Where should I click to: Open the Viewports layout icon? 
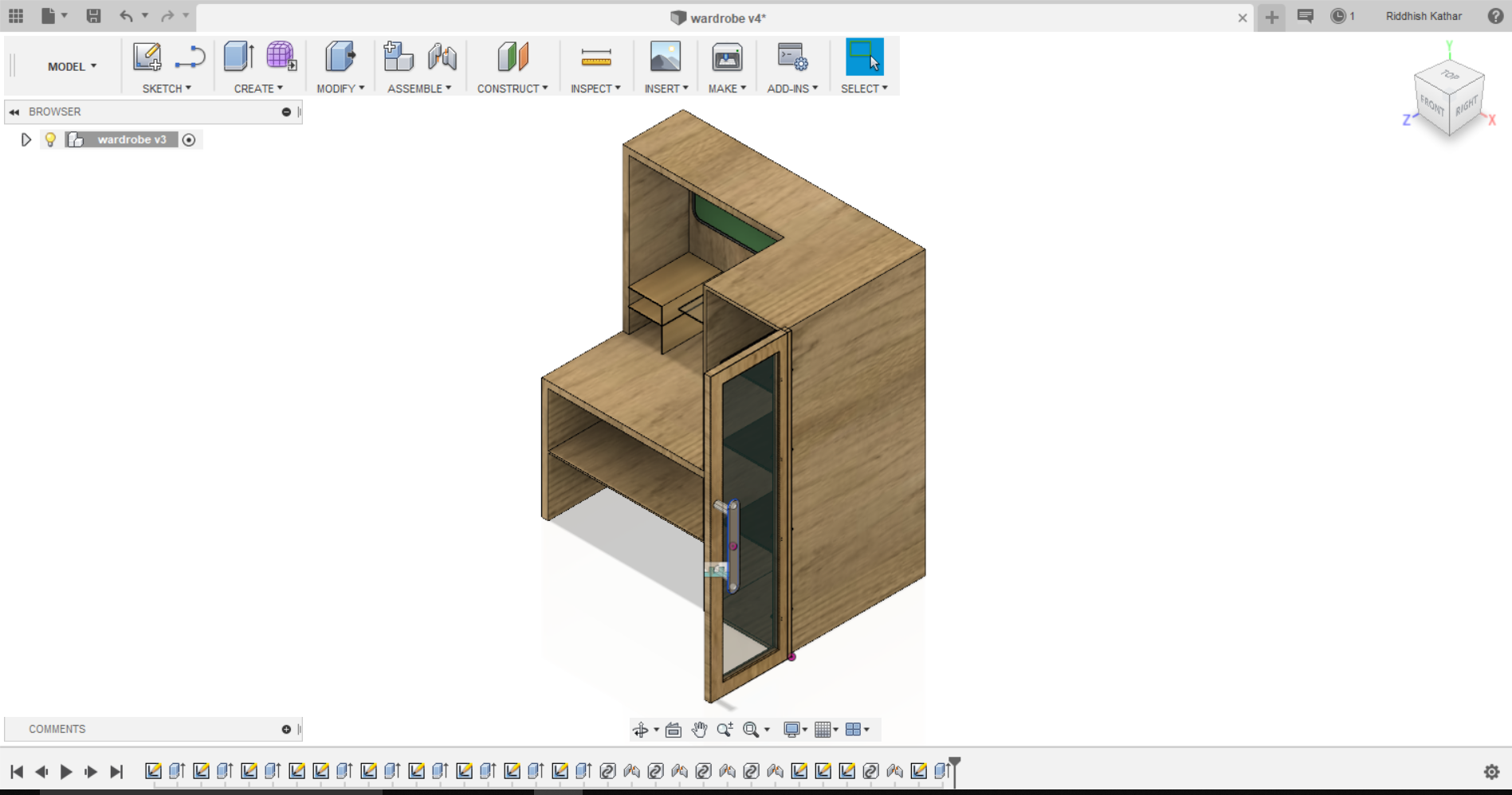point(853,730)
